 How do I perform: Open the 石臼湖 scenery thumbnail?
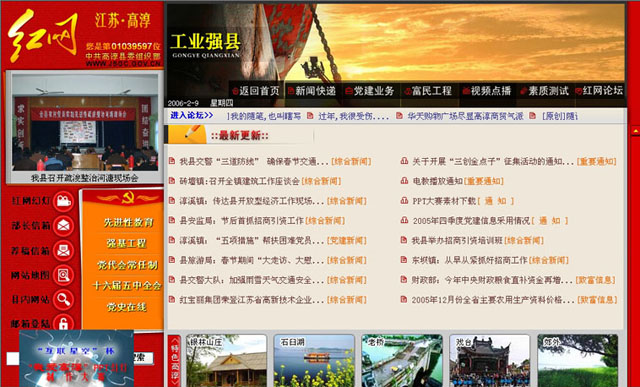[x=314, y=360]
